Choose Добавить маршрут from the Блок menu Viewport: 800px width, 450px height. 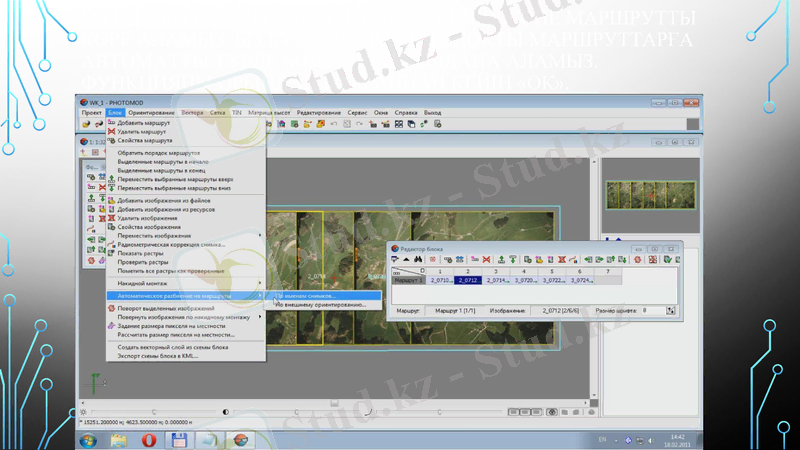coord(143,123)
